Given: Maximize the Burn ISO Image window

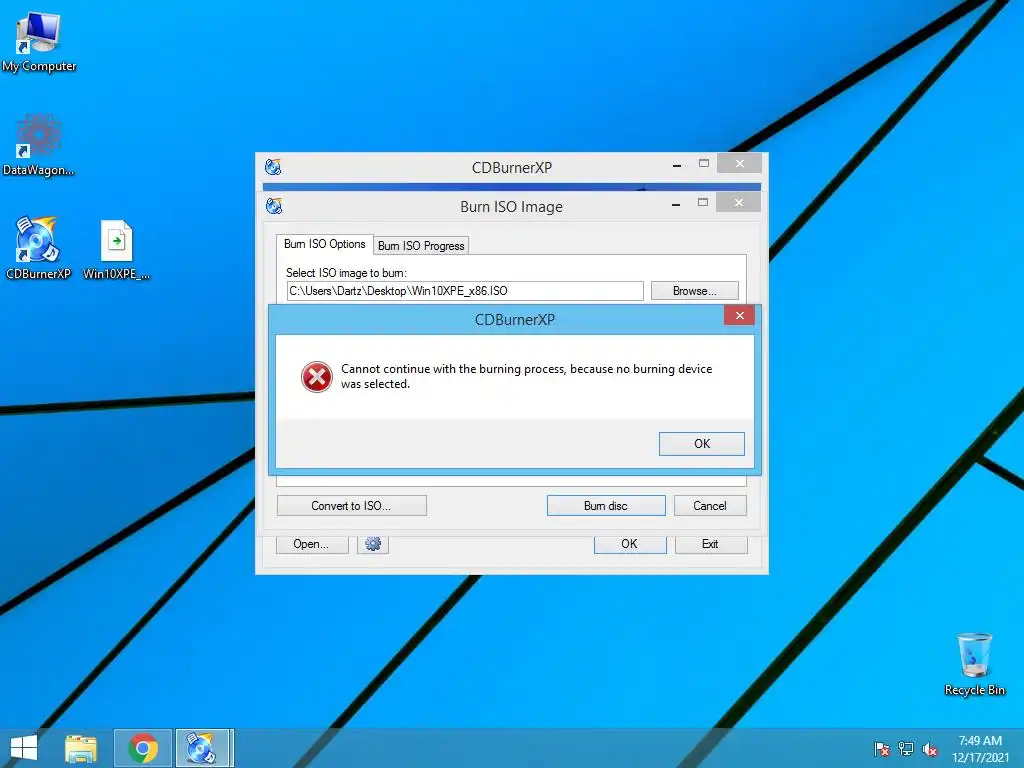Looking at the screenshot, I should pos(703,202).
